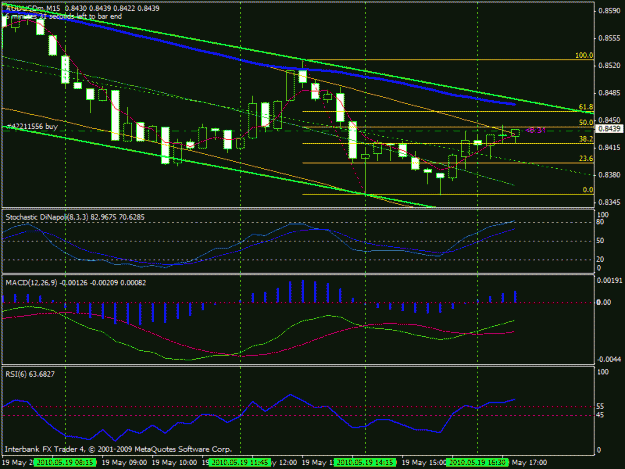625x469 pixels.
Task: Click price axis value 0.8485
Action: tap(609, 93)
